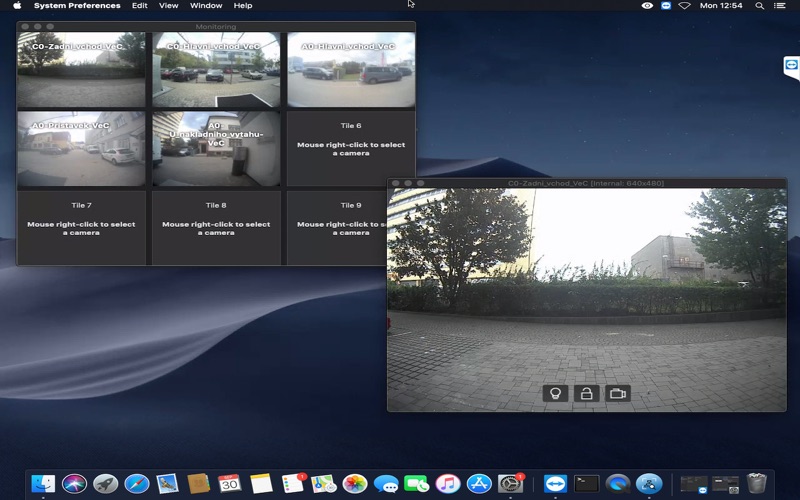The width and height of the screenshot is (800, 500).
Task: Open the App Store in Dock
Action: coord(479,483)
